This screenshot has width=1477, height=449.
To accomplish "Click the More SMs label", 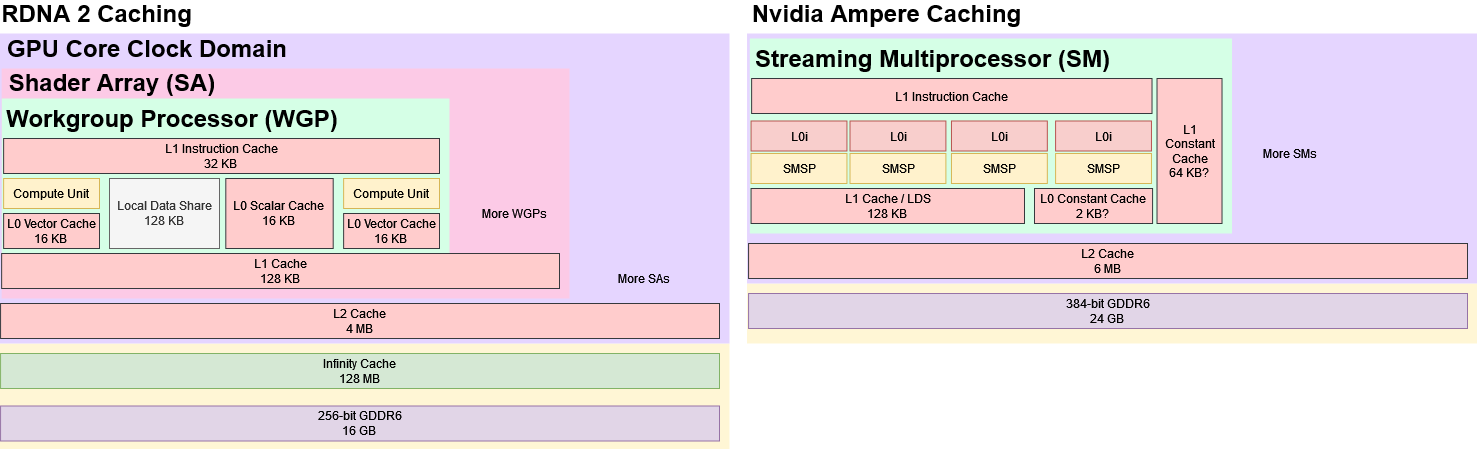I will point(1289,154).
